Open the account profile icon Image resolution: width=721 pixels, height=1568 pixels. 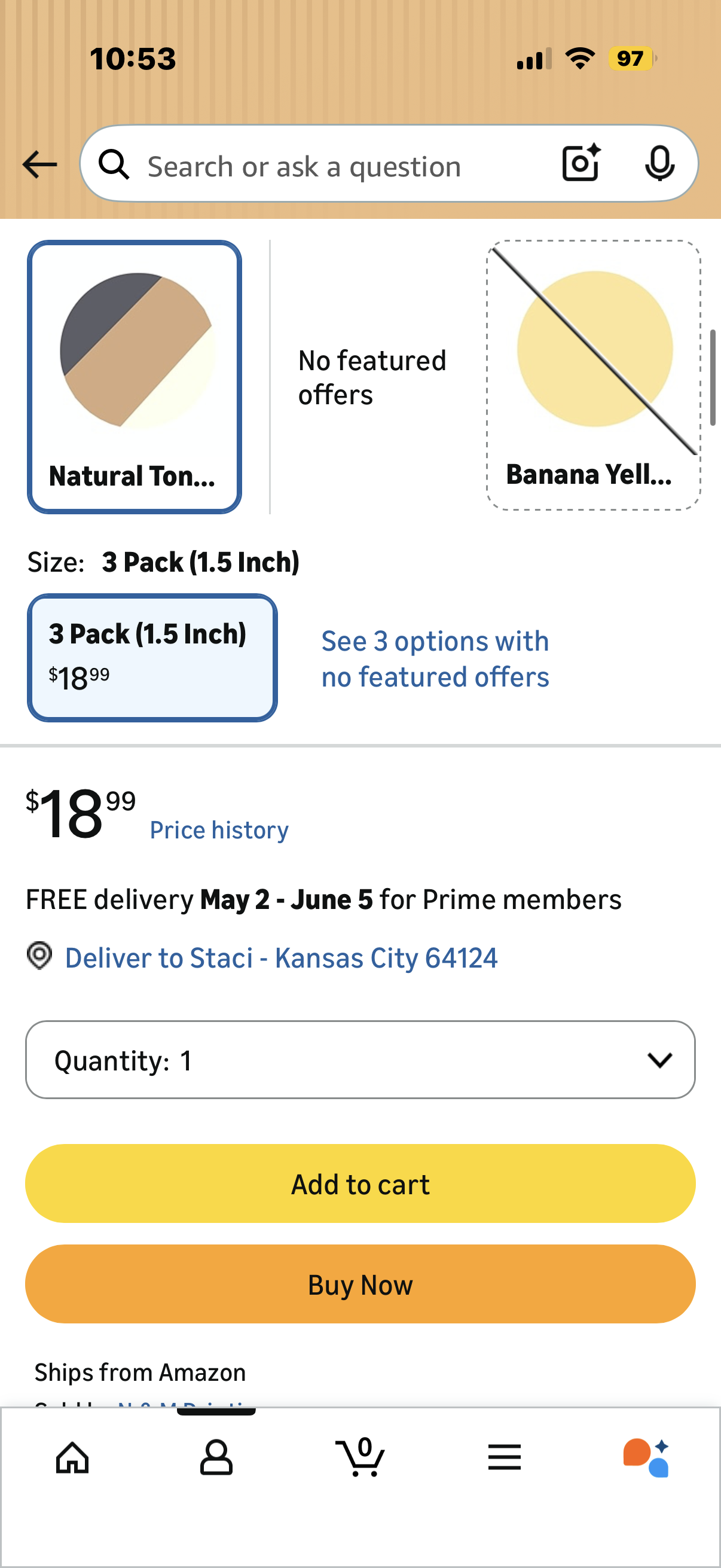pos(216,1457)
